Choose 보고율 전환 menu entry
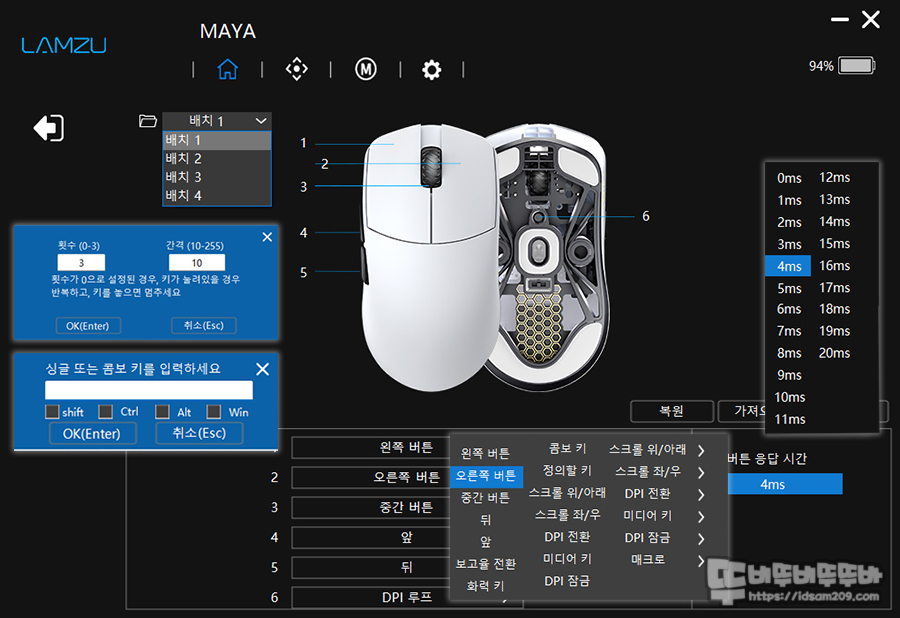The image size is (900, 618). click(x=486, y=564)
